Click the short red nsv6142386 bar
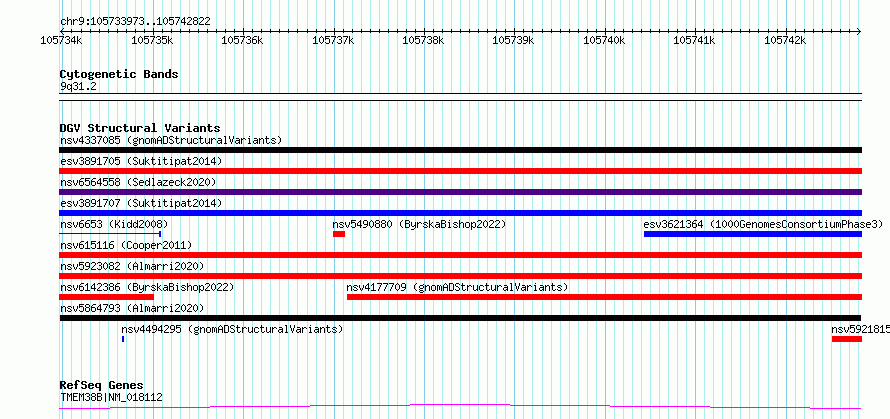The image size is (890, 419). coord(107,297)
